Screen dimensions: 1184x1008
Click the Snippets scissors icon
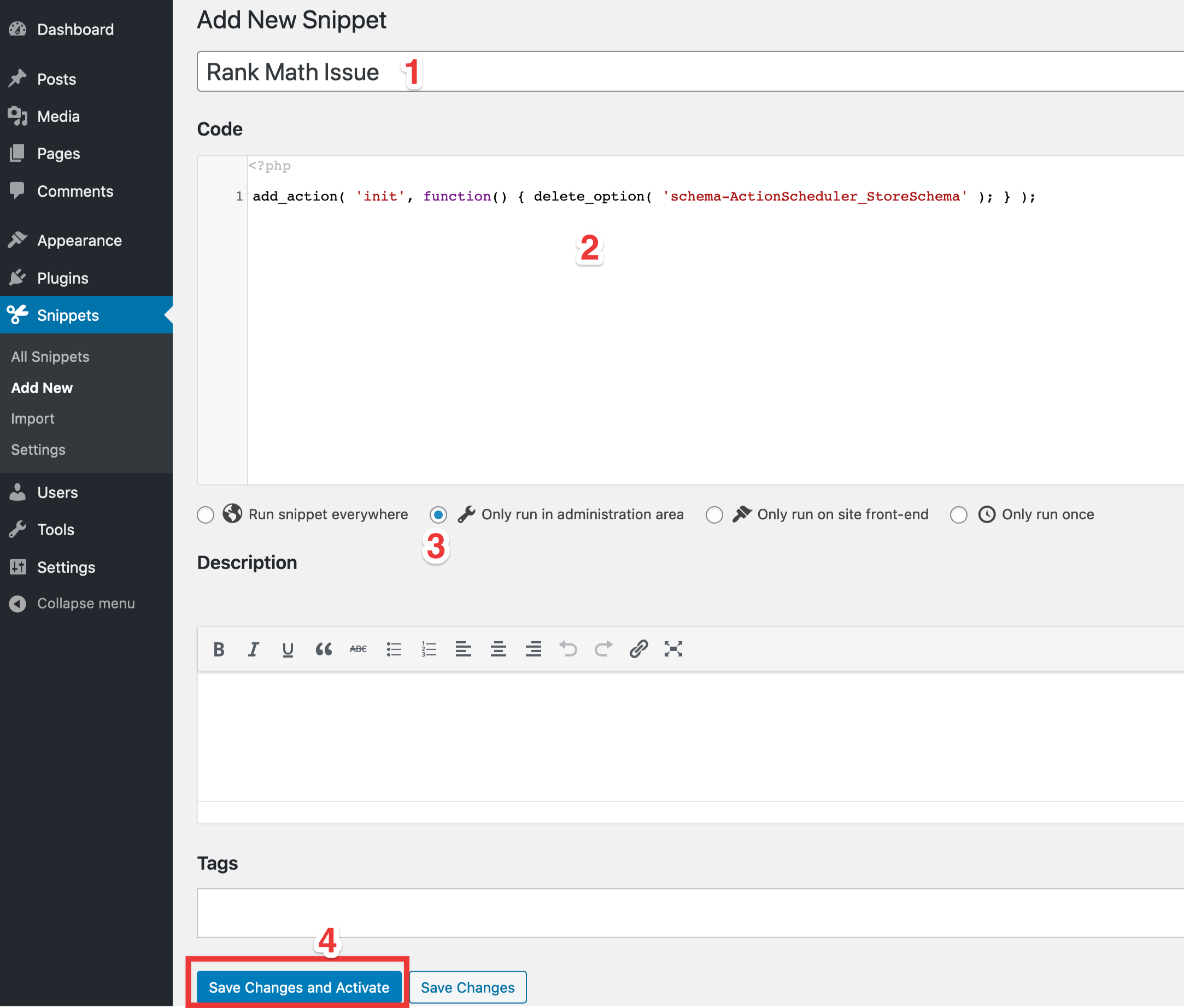17,315
